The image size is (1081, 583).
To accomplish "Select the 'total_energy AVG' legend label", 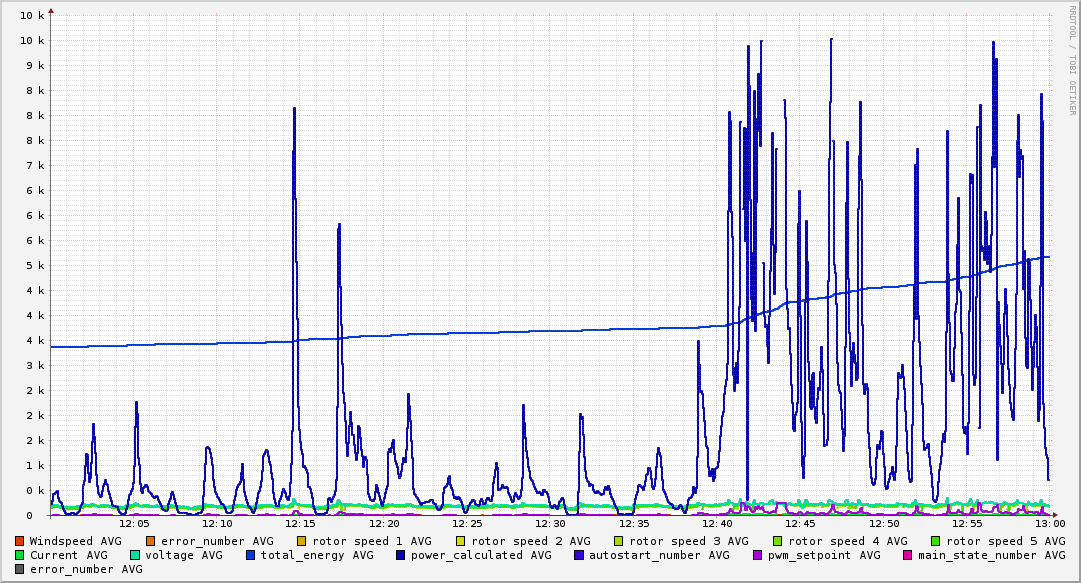I will (317, 555).
